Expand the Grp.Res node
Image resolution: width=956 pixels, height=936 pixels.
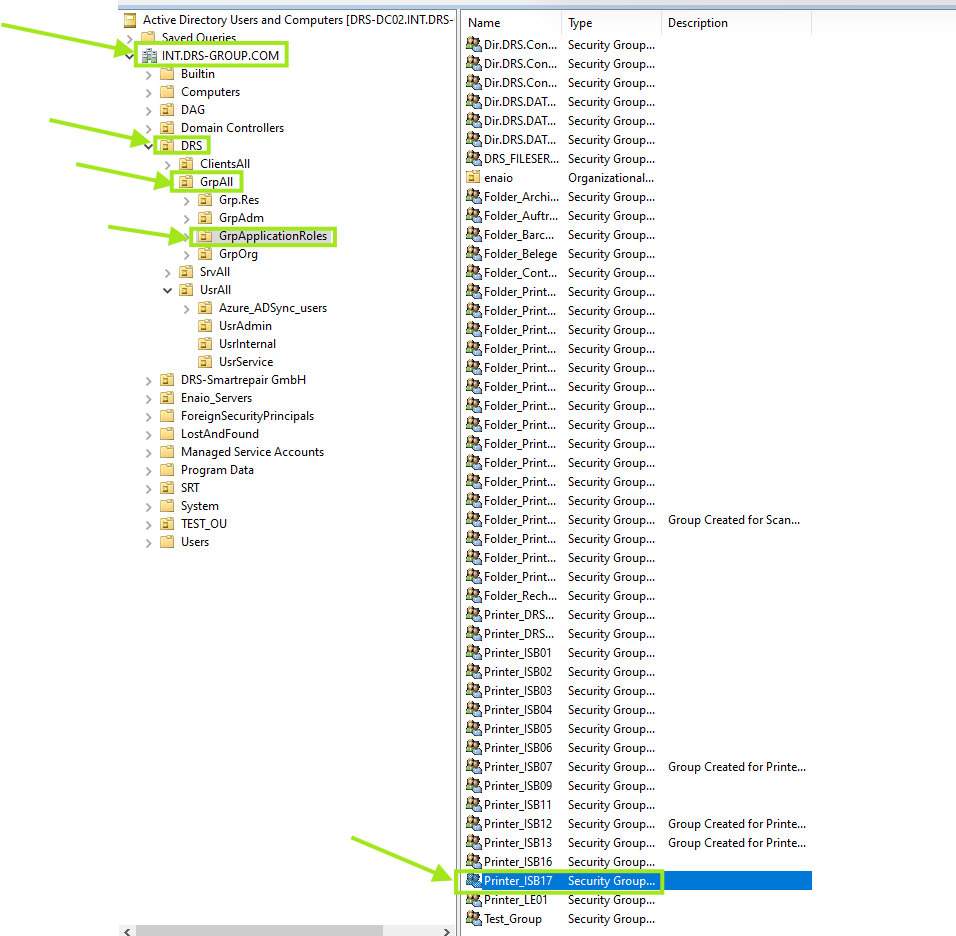[x=186, y=200]
